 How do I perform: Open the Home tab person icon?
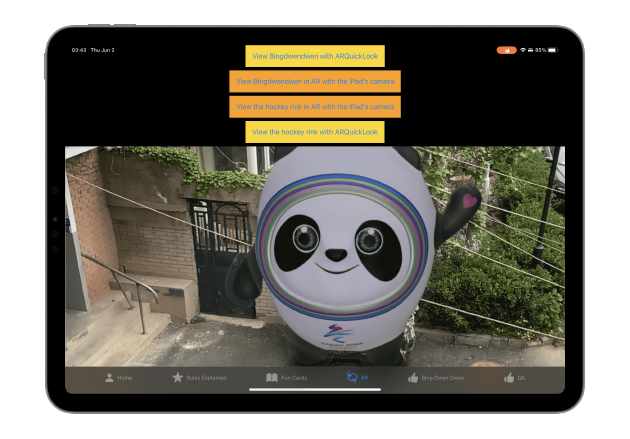(x=109, y=378)
